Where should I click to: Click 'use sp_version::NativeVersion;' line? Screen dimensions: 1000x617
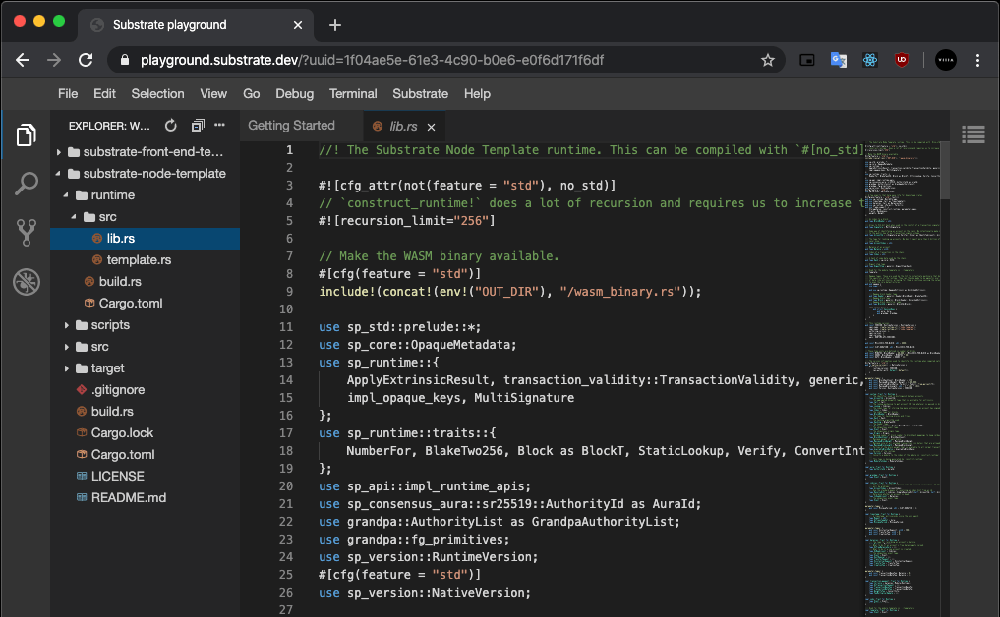425,593
